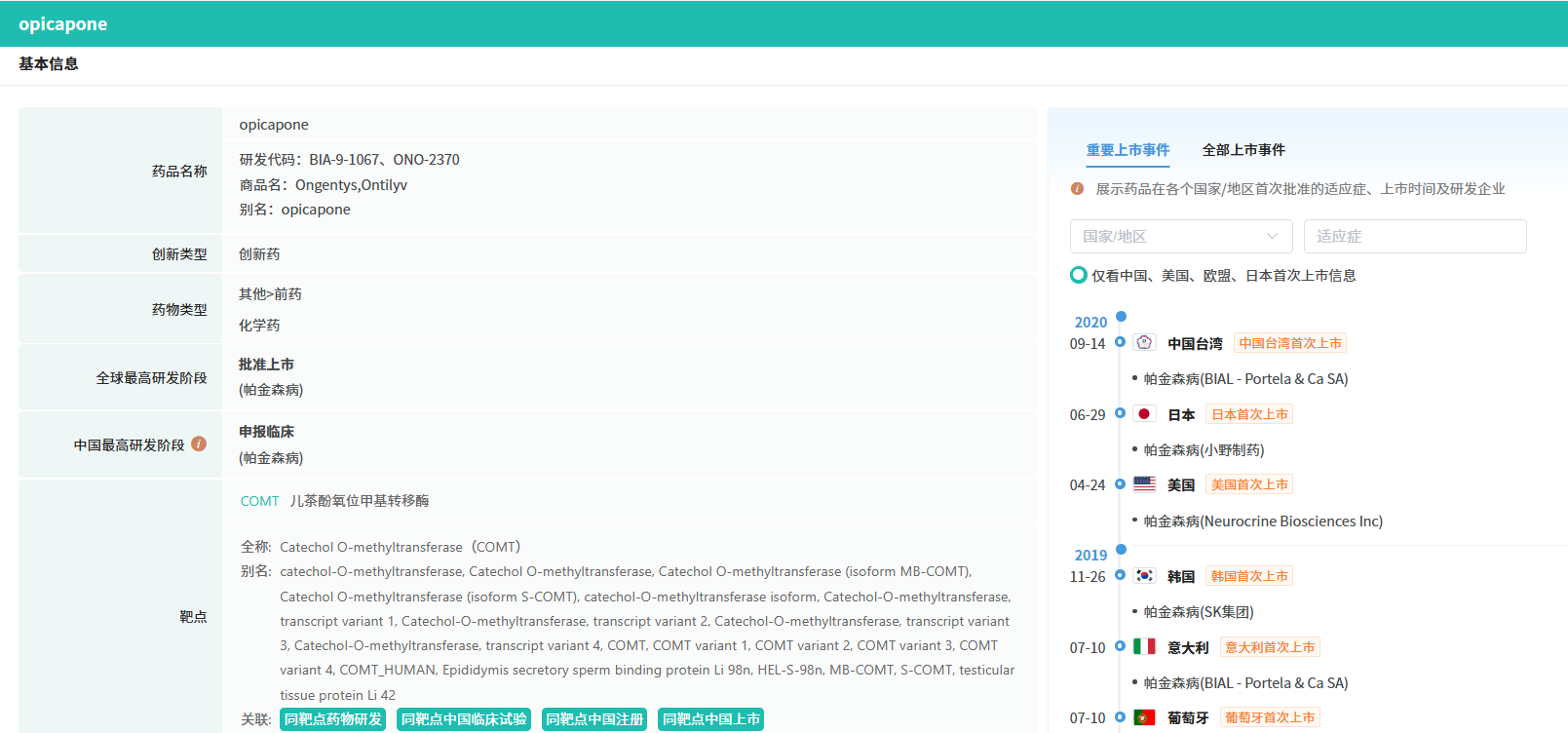Click the 化学药 drug type value
Viewport: 1568px width, 733px height.
(259, 326)
